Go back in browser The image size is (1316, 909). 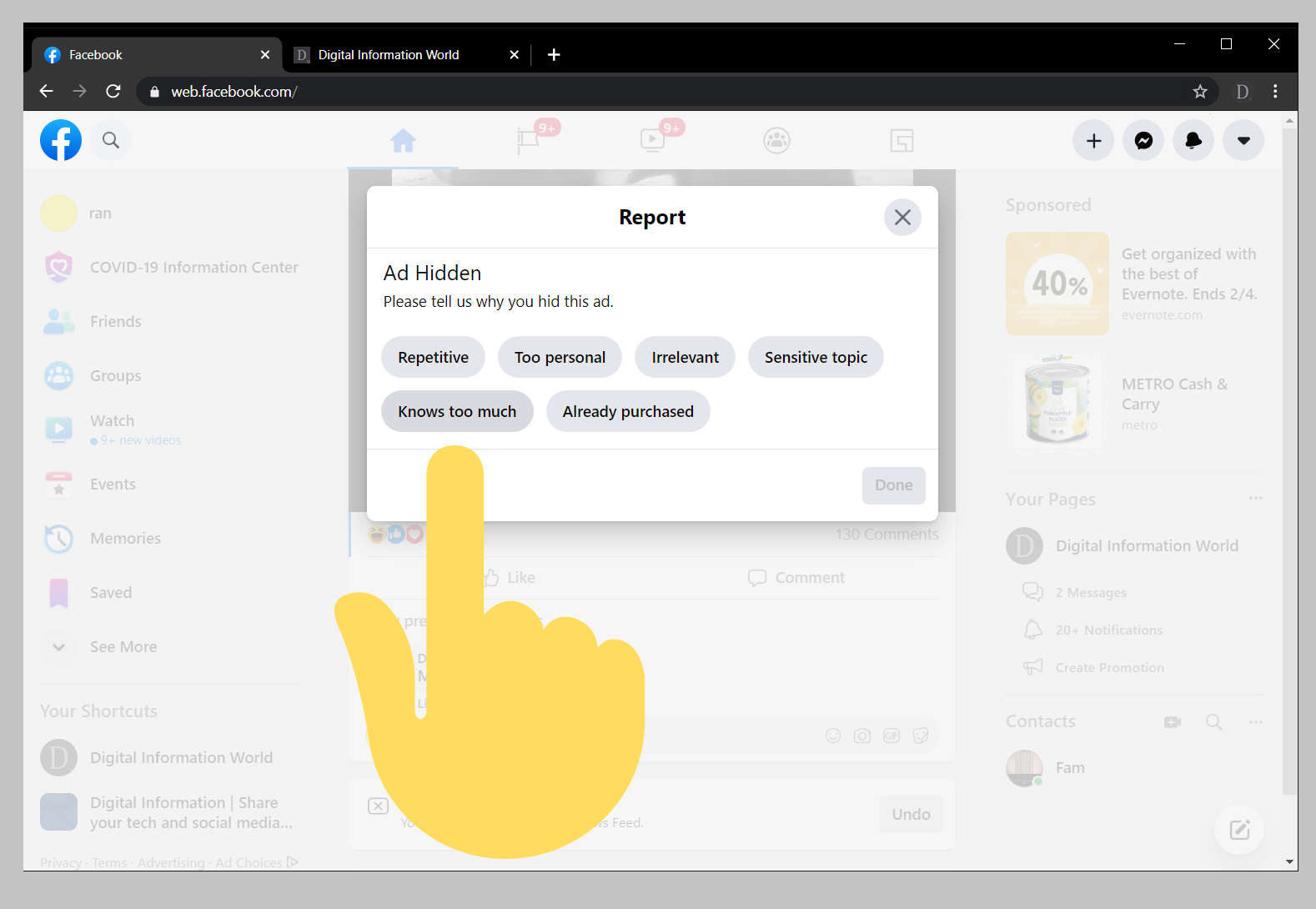(47, 92)
